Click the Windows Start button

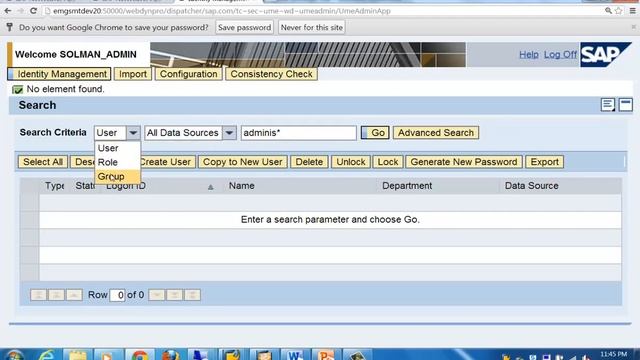[x=14, y=355]
